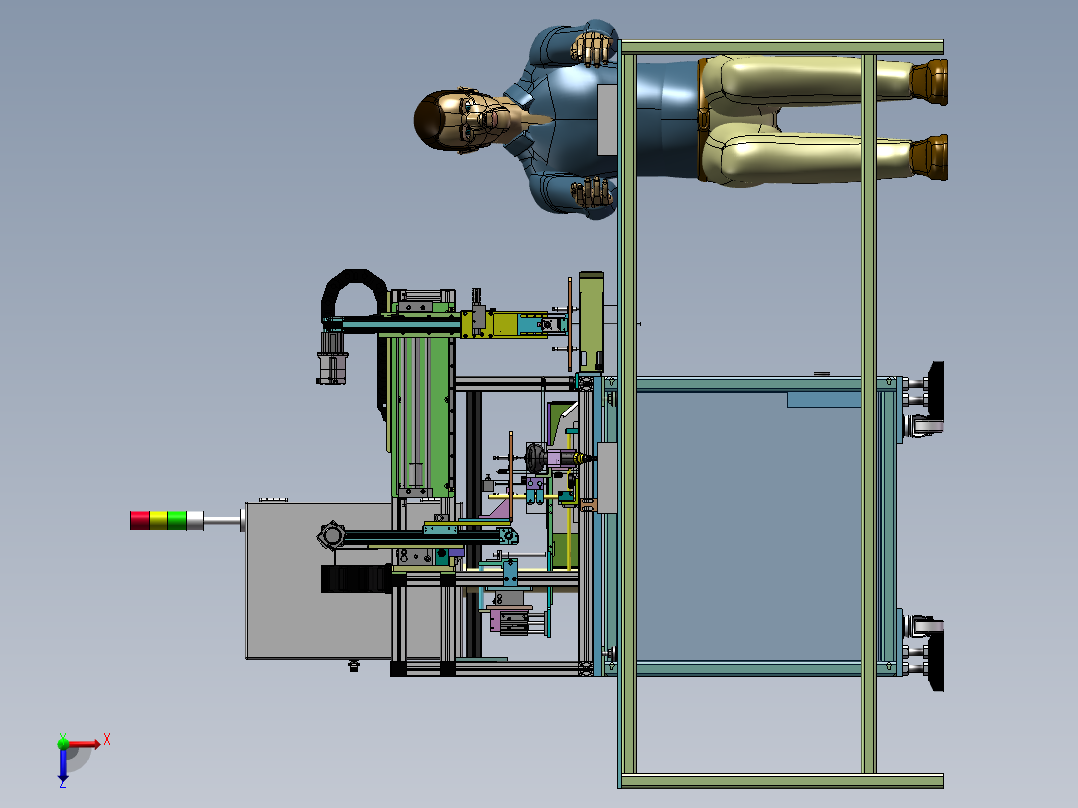1078x808 pixels.
Task: Select the green segment of the stack light
Action: pyautogui.click(x=177, y=521)
